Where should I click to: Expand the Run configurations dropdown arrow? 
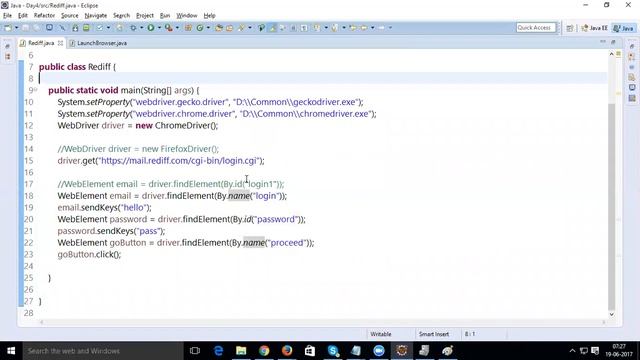[x=159, y=28]
